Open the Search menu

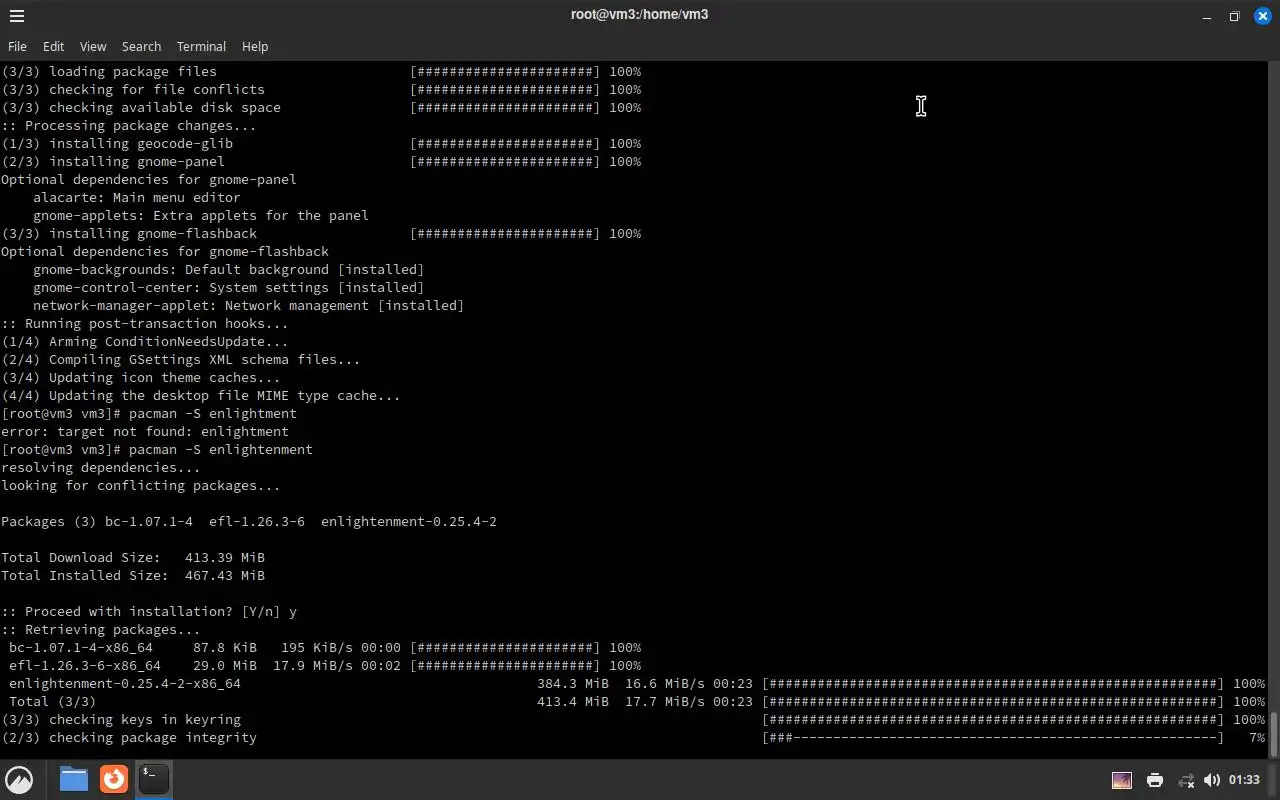pos(141,46)
